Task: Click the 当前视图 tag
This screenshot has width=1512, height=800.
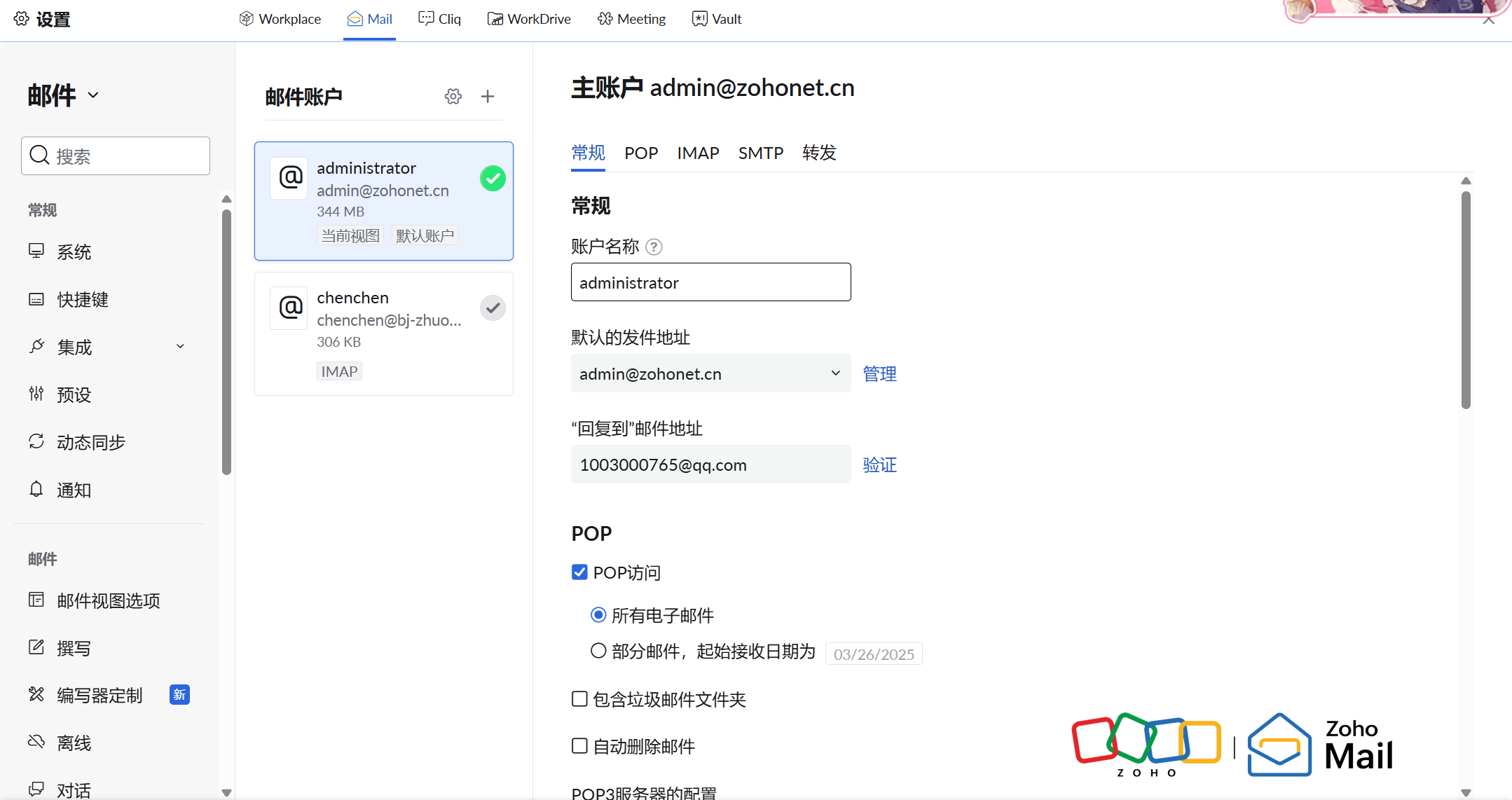Action: pos(350,235)
